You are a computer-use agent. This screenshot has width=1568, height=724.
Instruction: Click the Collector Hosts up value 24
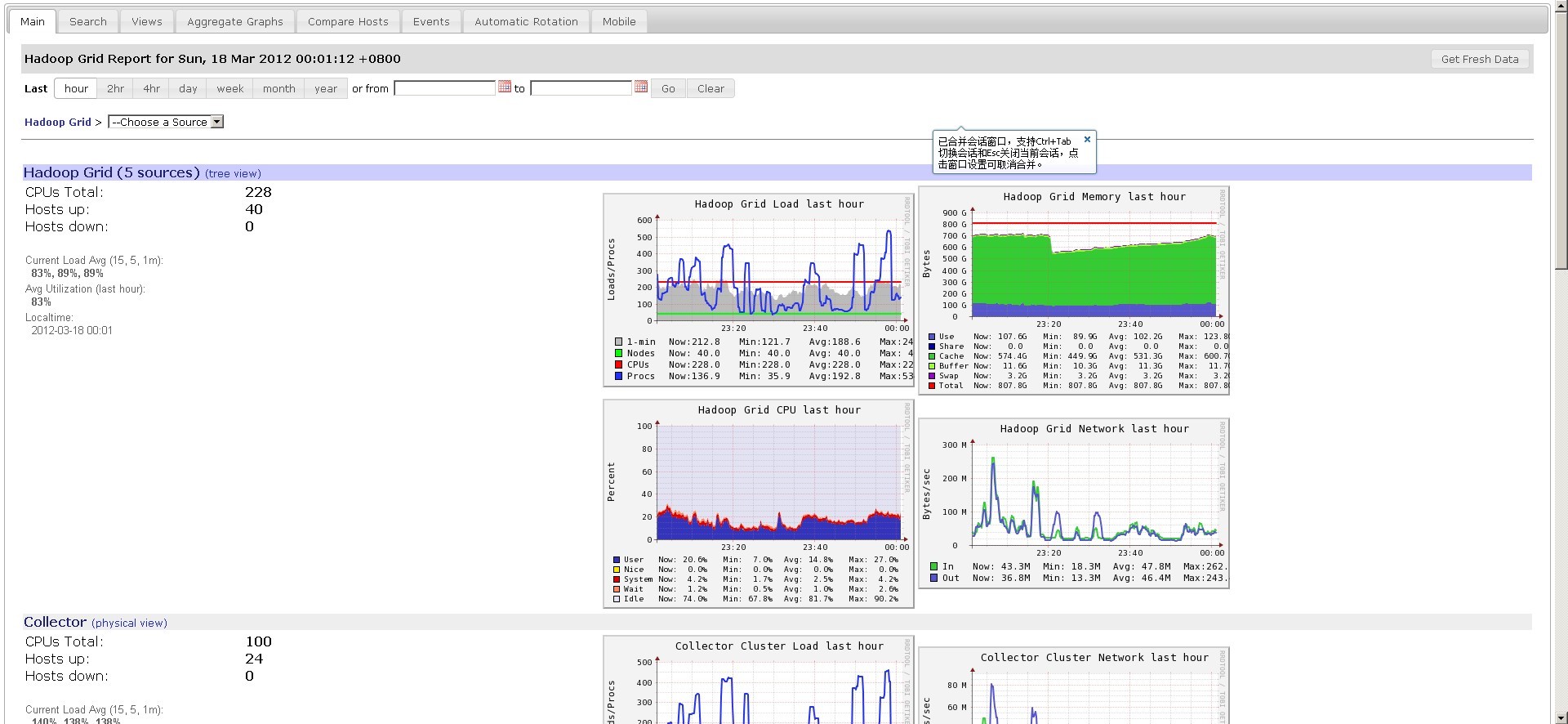pos(254,659)
